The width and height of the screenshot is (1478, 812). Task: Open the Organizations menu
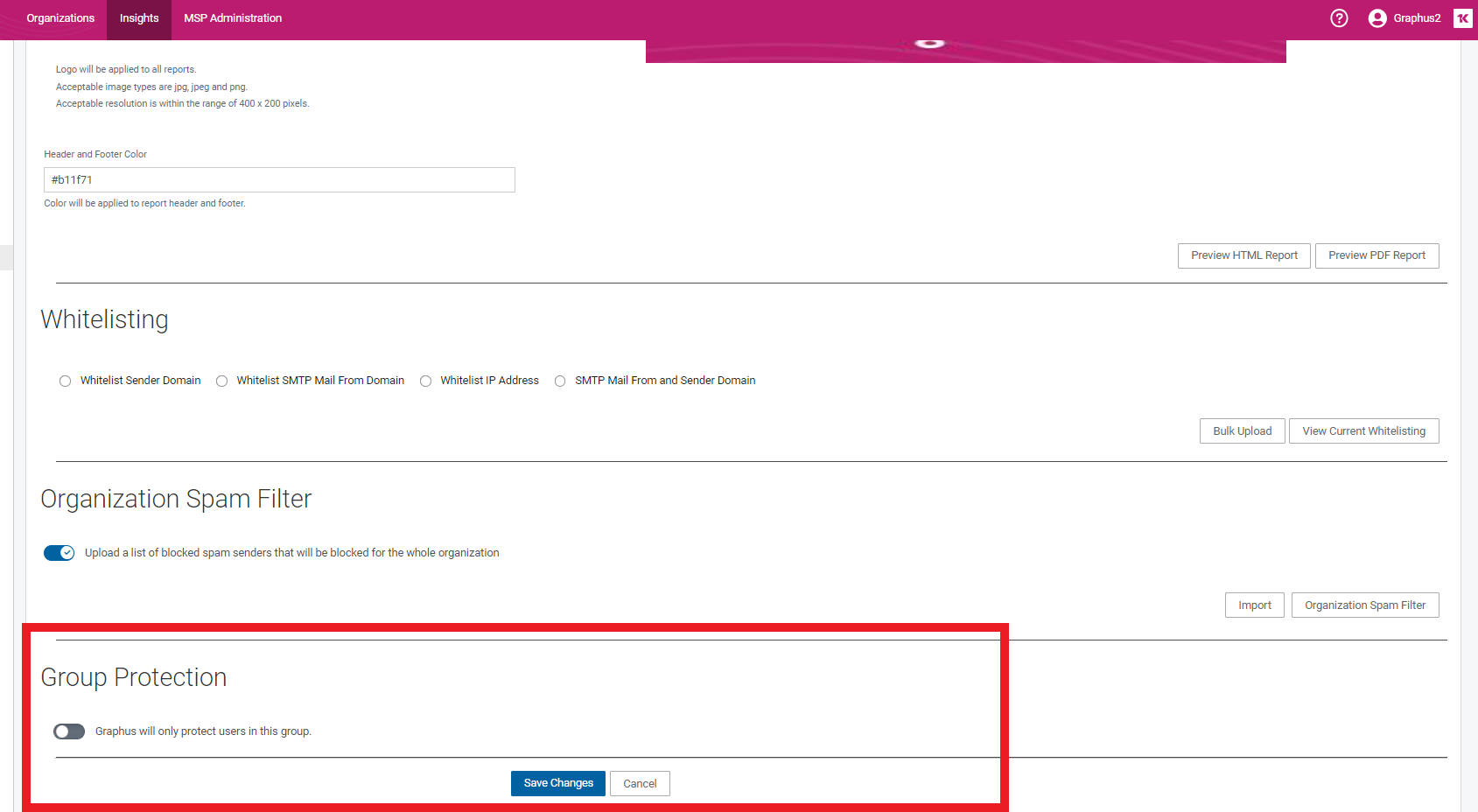[60, 18]
